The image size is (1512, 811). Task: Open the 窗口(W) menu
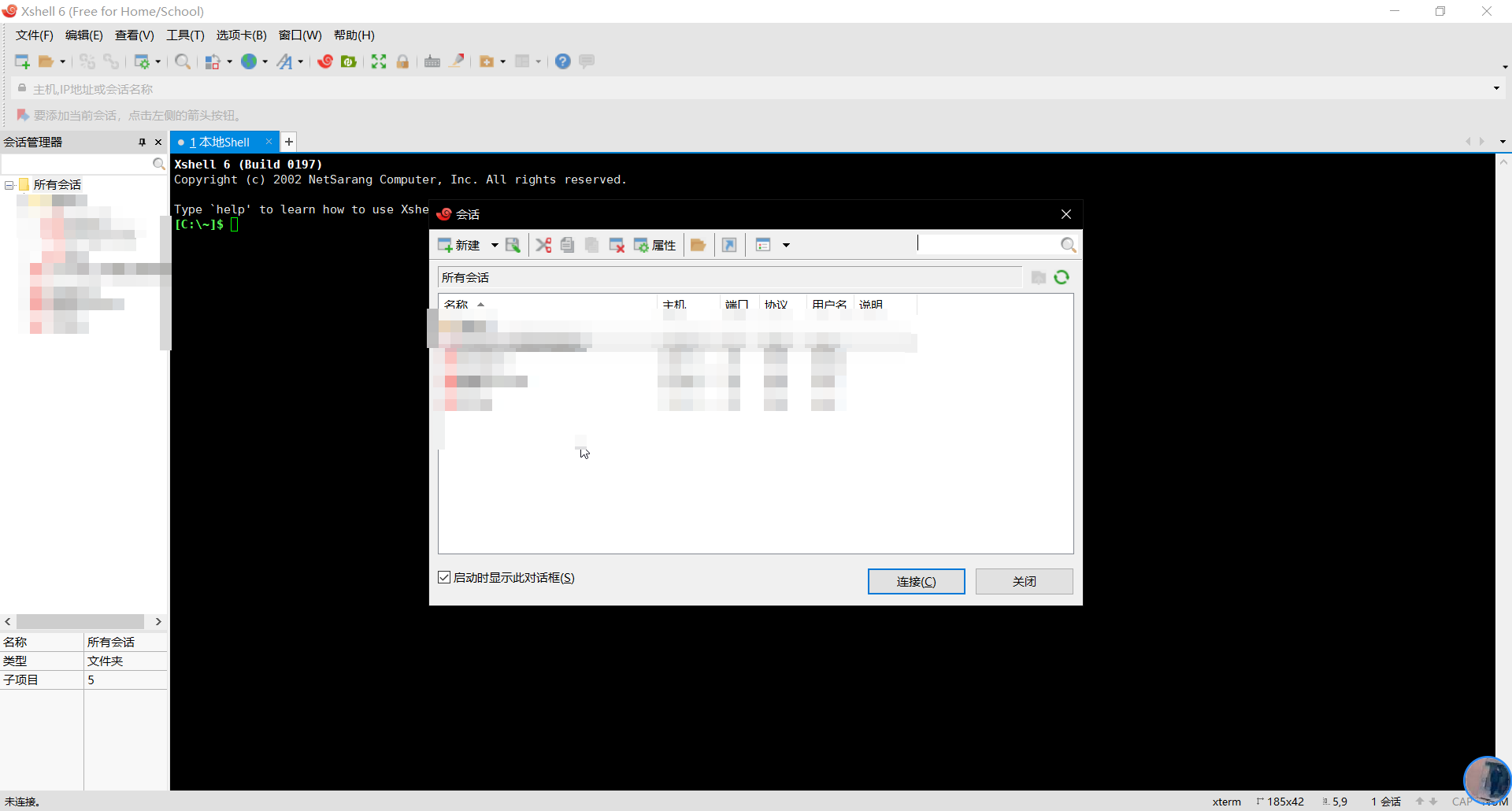coord(300,35)
